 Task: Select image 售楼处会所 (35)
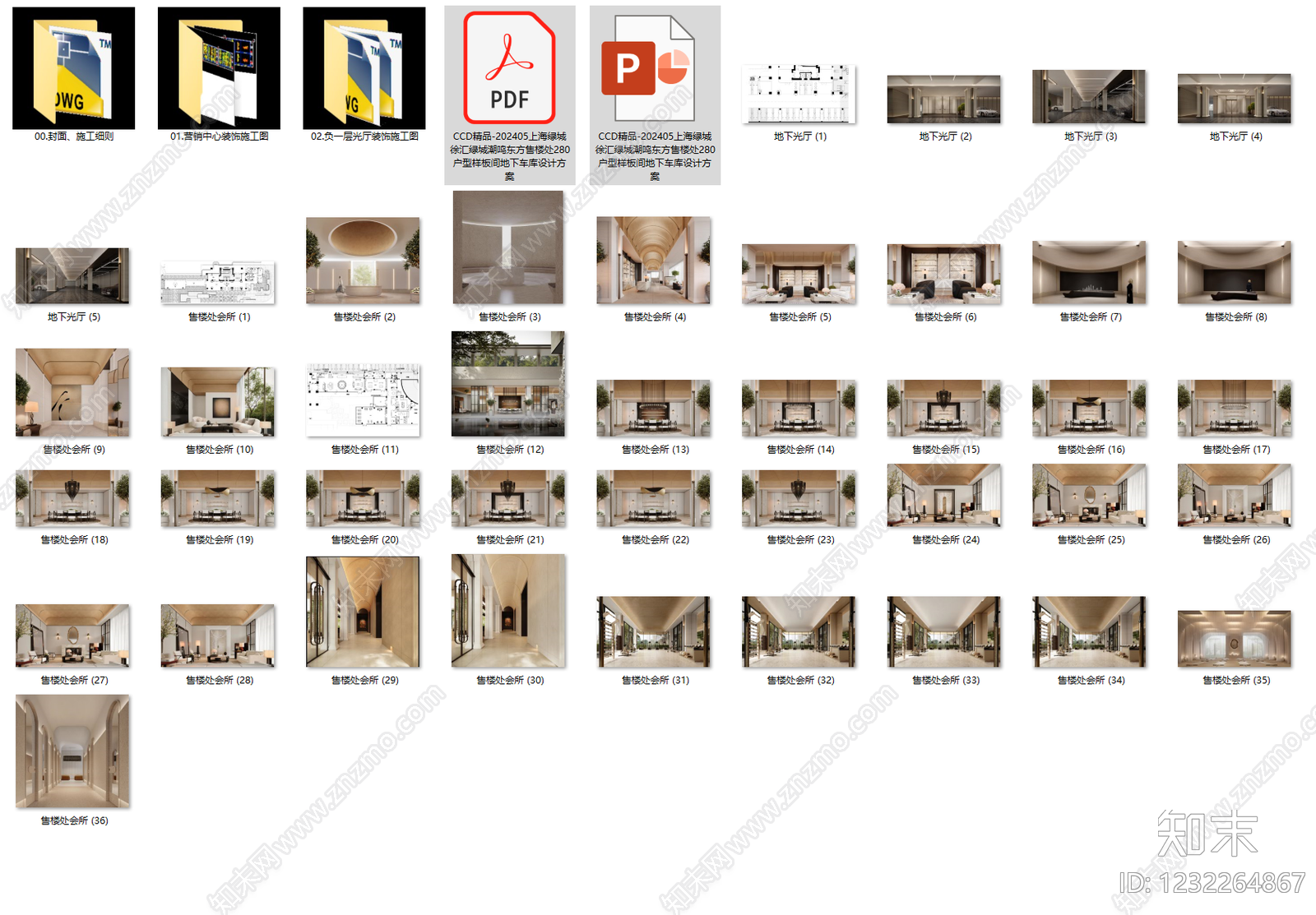point(1235,639)
